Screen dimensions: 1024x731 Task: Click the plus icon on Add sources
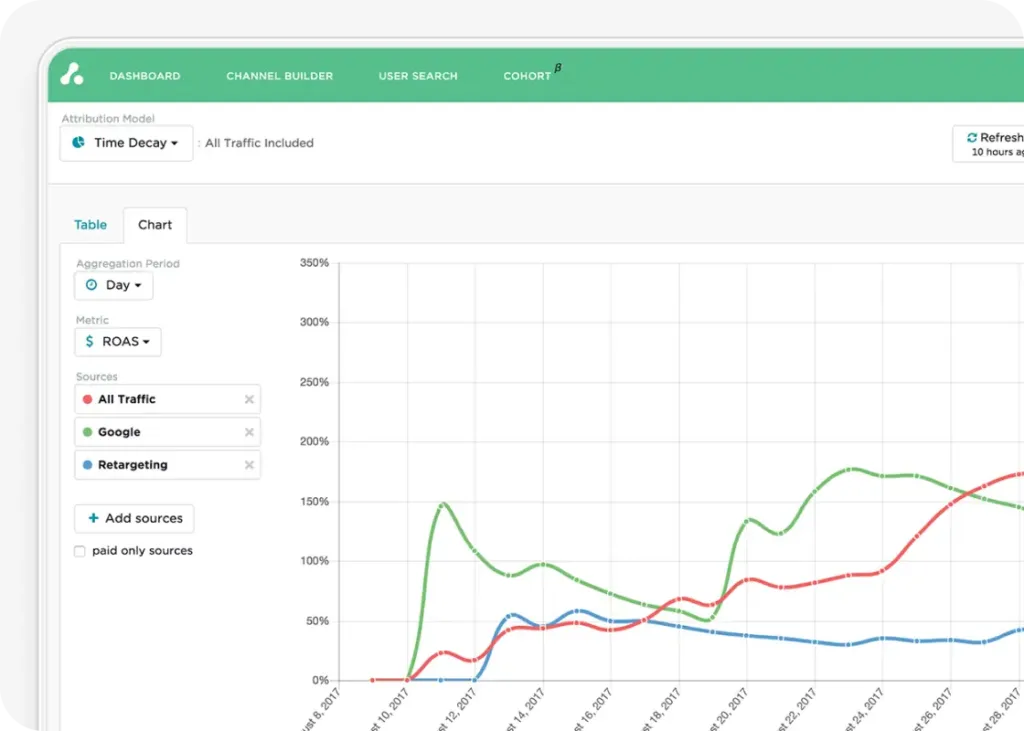93,519
